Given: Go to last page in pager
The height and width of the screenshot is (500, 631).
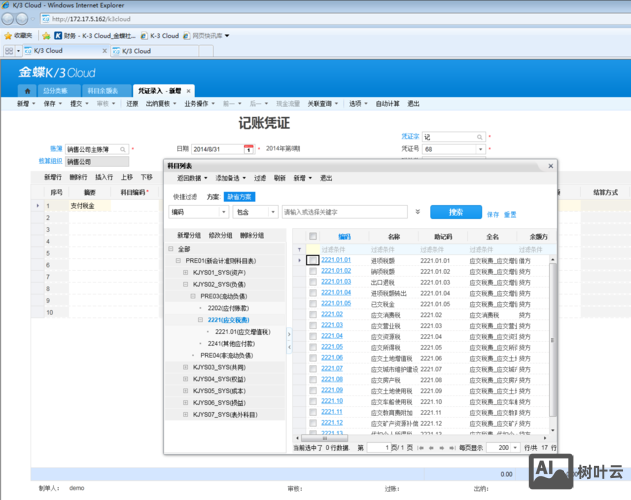Looking at the screenshot, I should tap(452, 448).
